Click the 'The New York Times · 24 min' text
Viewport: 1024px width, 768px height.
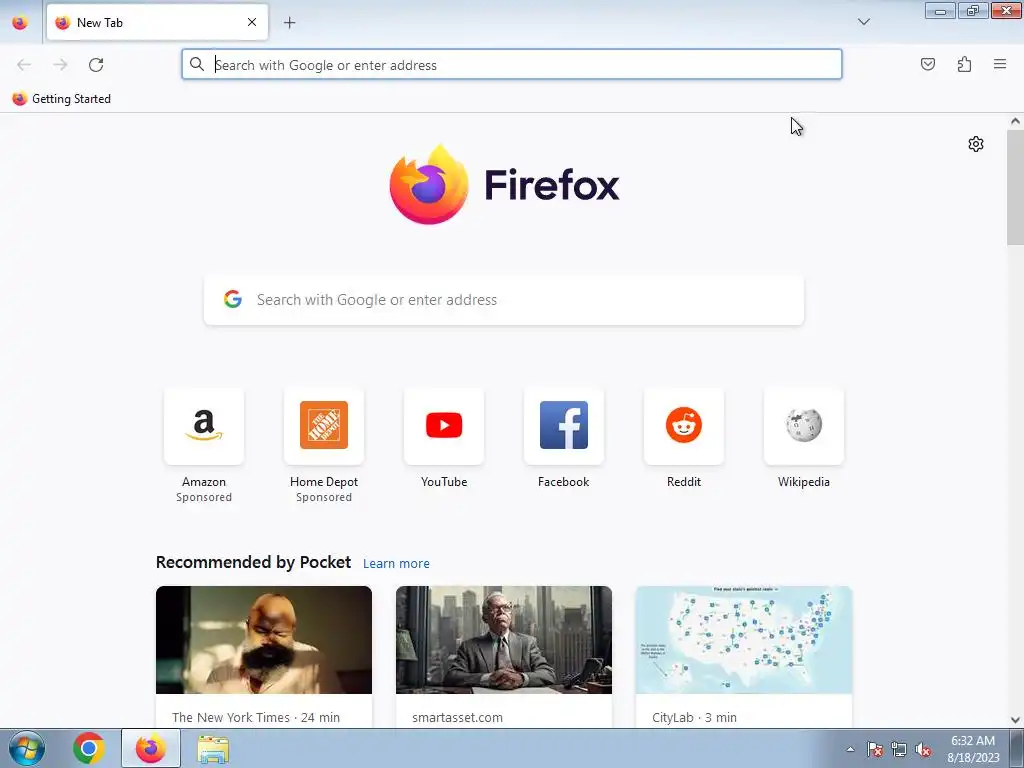coord(256,717)
